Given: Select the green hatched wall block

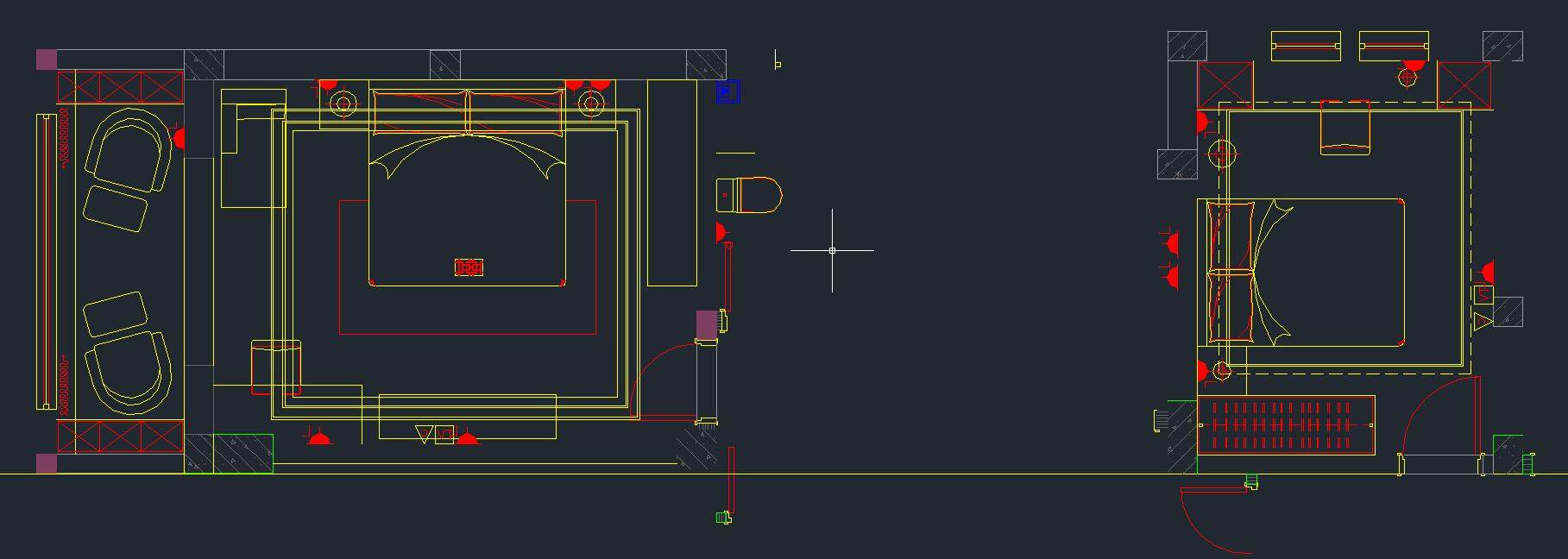Looking at the screenshot, I should [x=242, y=454].
